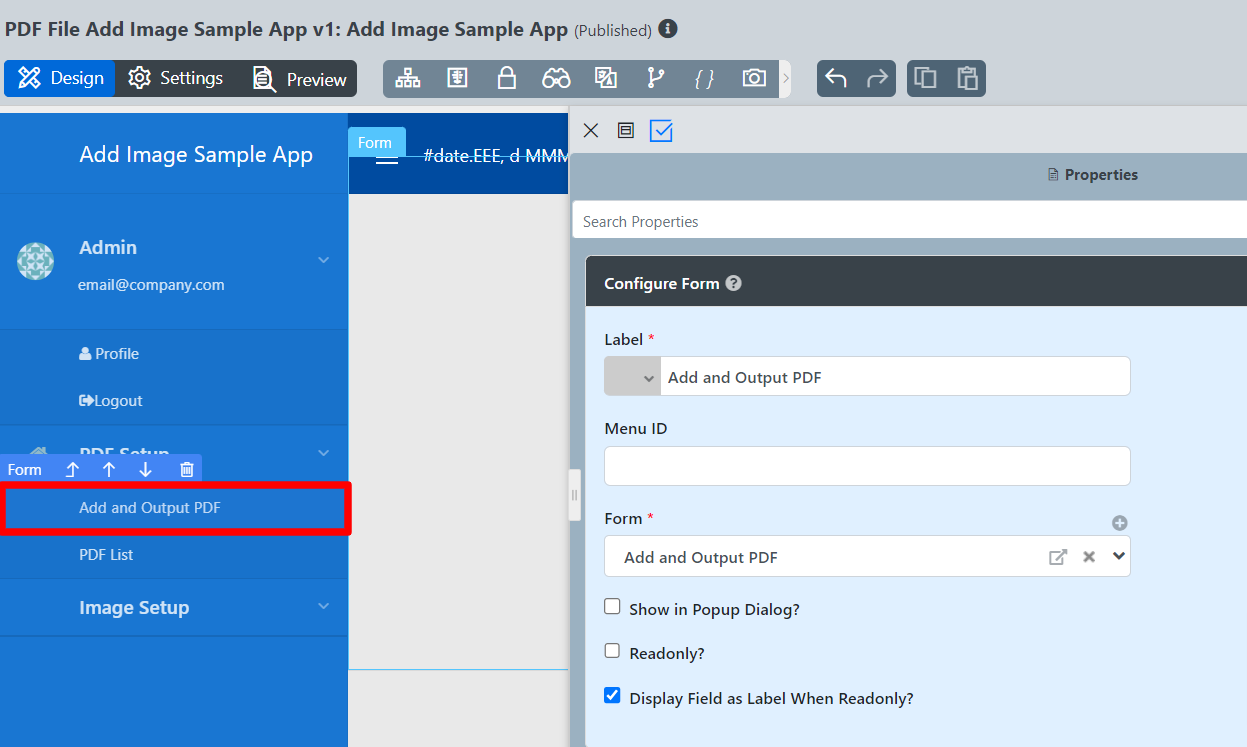Click the undo arrow icon

point(836,78)
